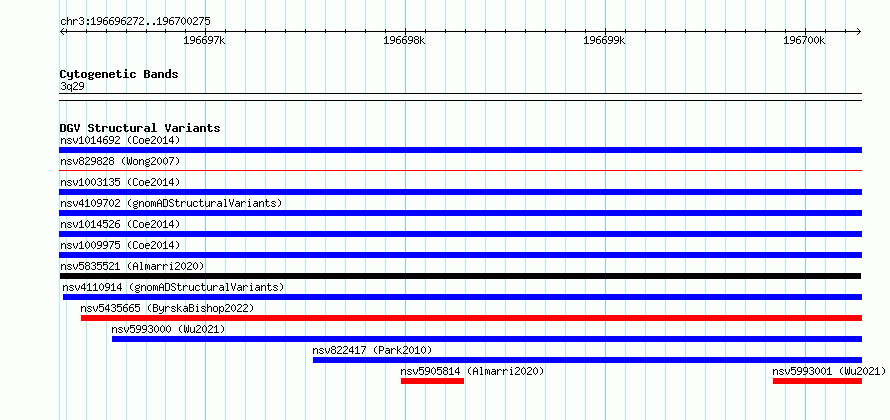Click the Cytogenetic Bands track title

[x=119, y=74]
